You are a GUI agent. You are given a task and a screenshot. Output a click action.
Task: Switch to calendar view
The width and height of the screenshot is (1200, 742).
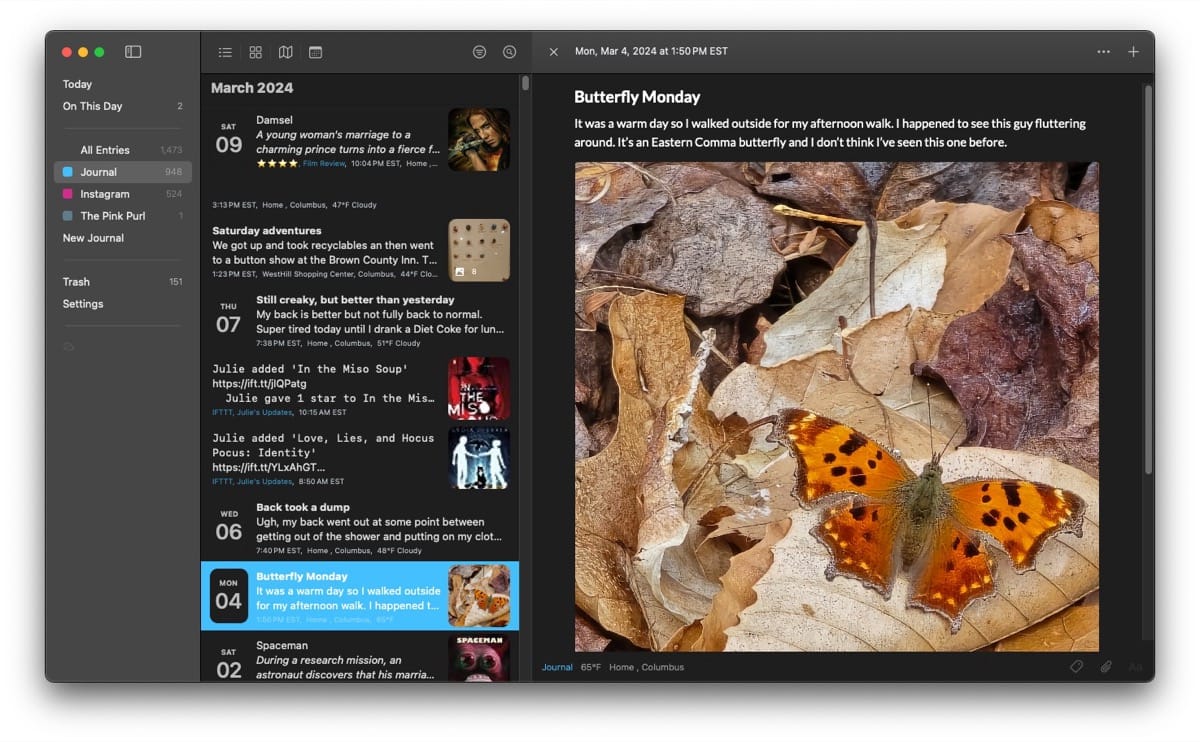(x=315, y=51)
